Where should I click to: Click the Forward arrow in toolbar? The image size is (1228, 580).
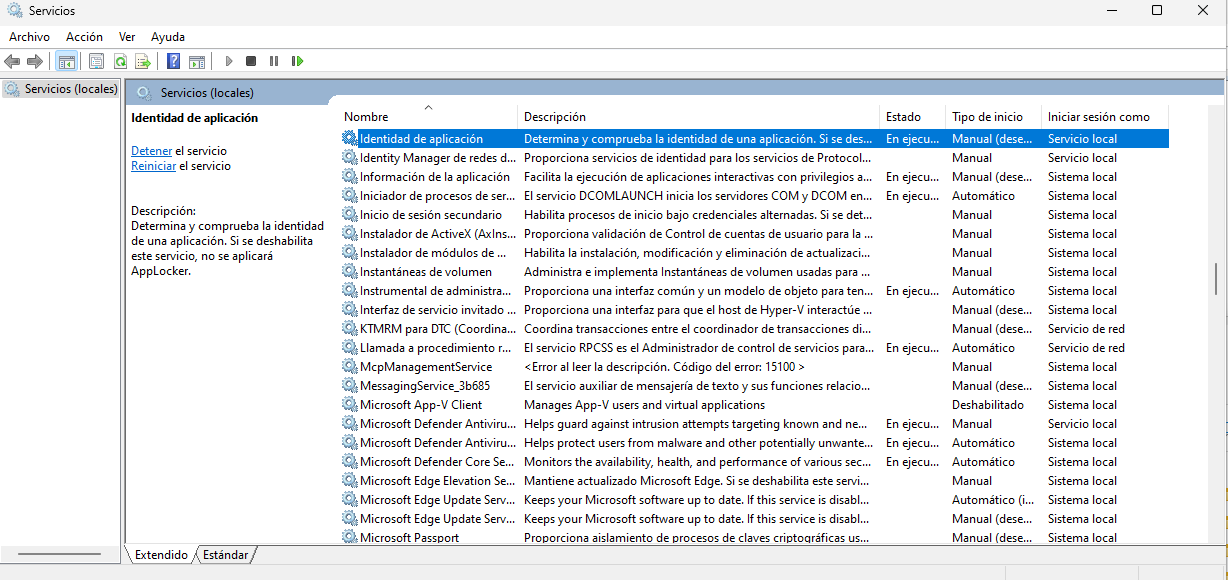point(35,62)
